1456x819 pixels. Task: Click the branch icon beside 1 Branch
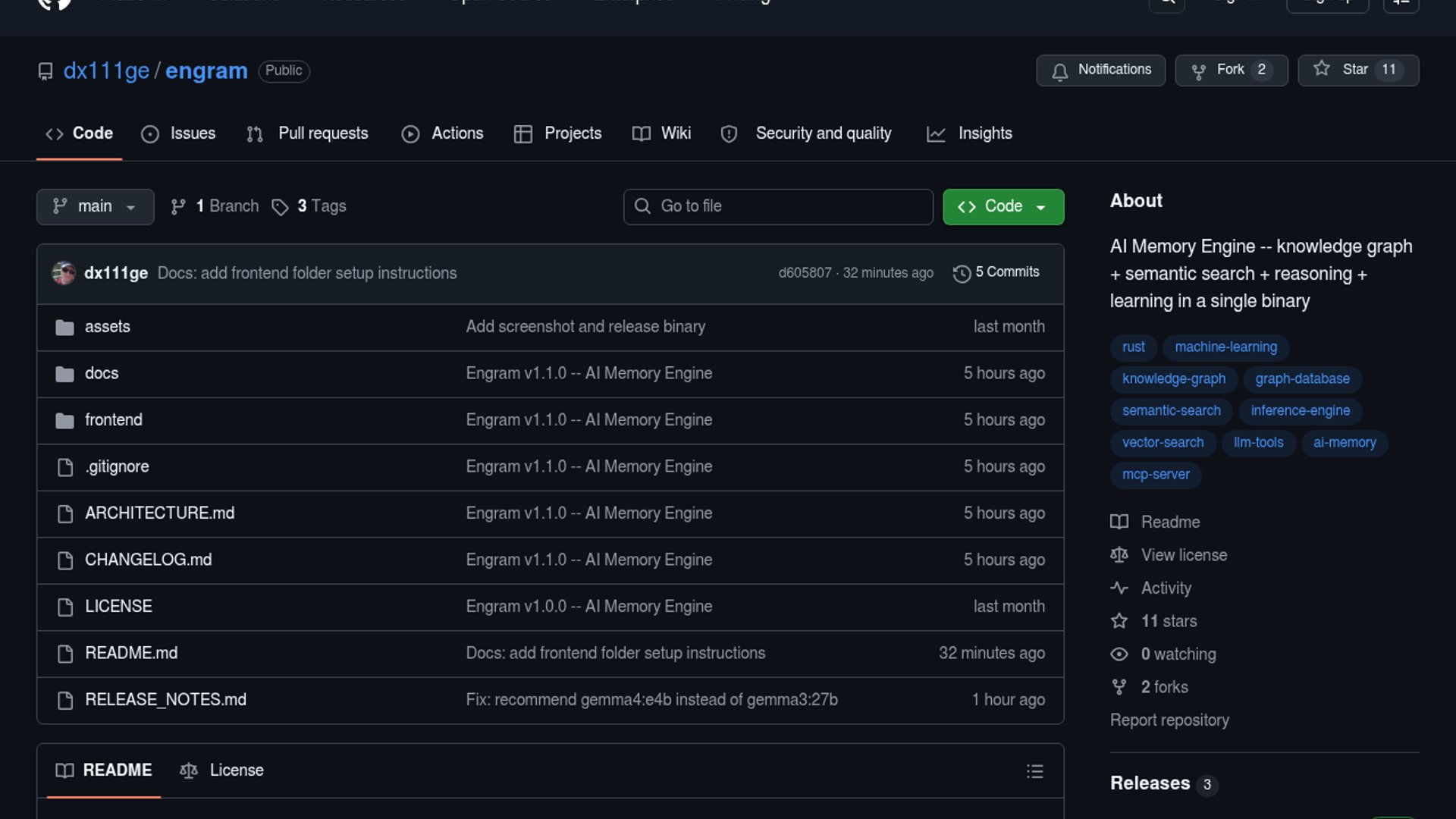coord(178,207)
